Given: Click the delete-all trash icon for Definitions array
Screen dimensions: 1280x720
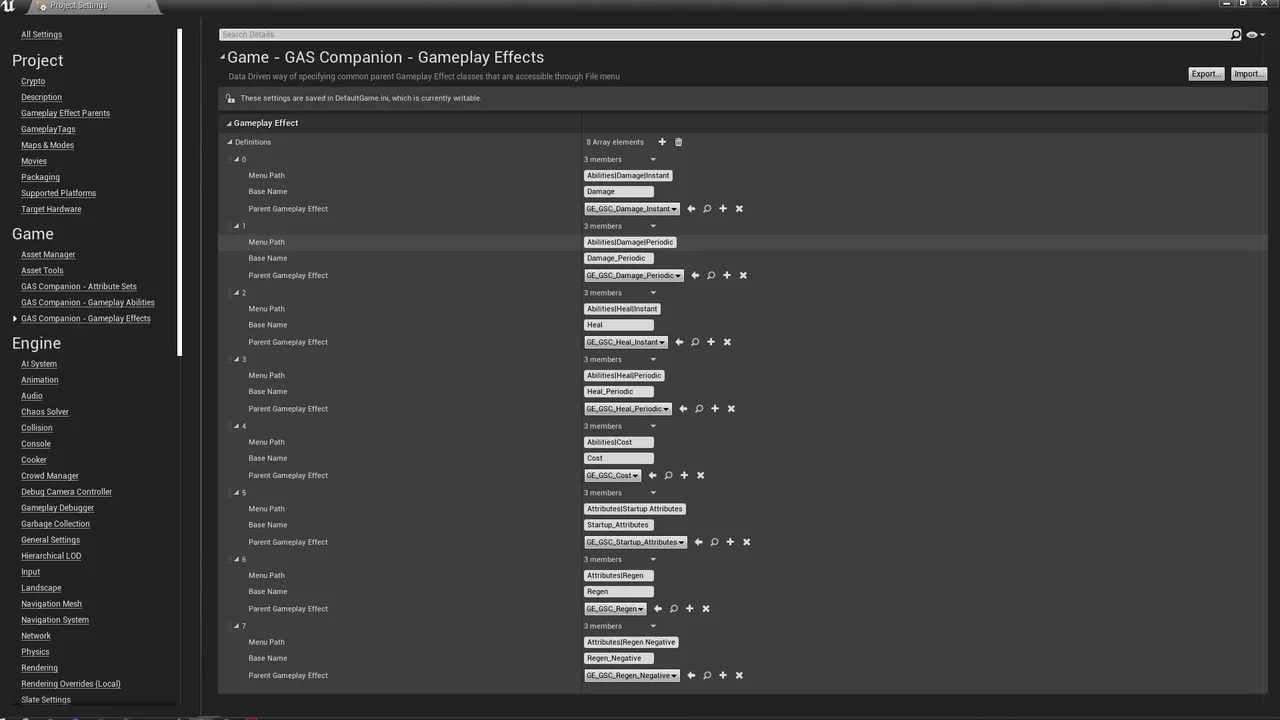Looking at the screenshot, I should click(678, 142).
